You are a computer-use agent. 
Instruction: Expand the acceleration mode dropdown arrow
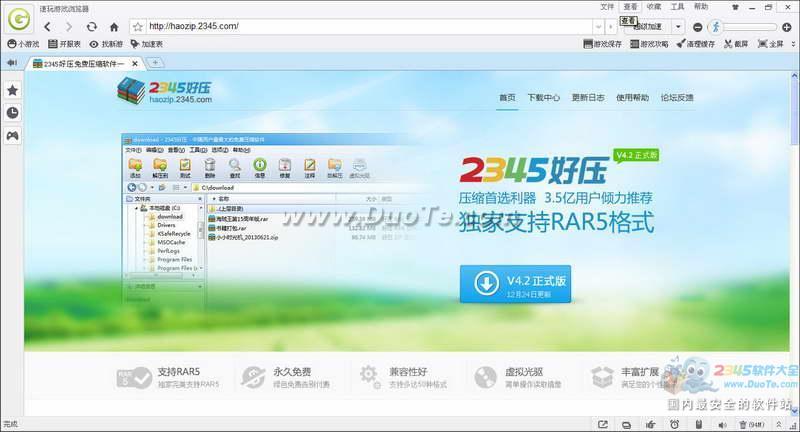(x=678, y=27)
